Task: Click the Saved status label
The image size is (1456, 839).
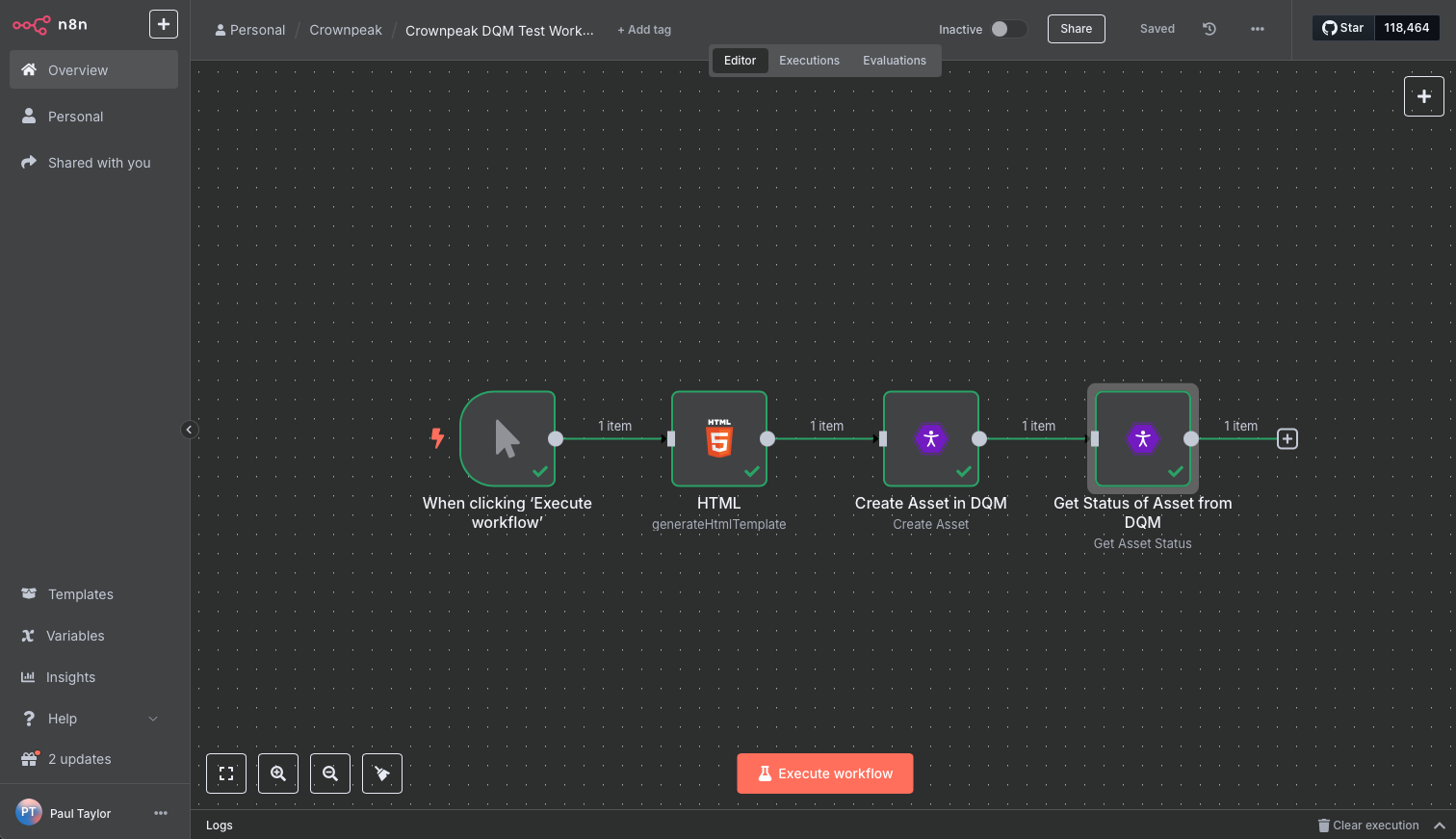Action: 1157,29
